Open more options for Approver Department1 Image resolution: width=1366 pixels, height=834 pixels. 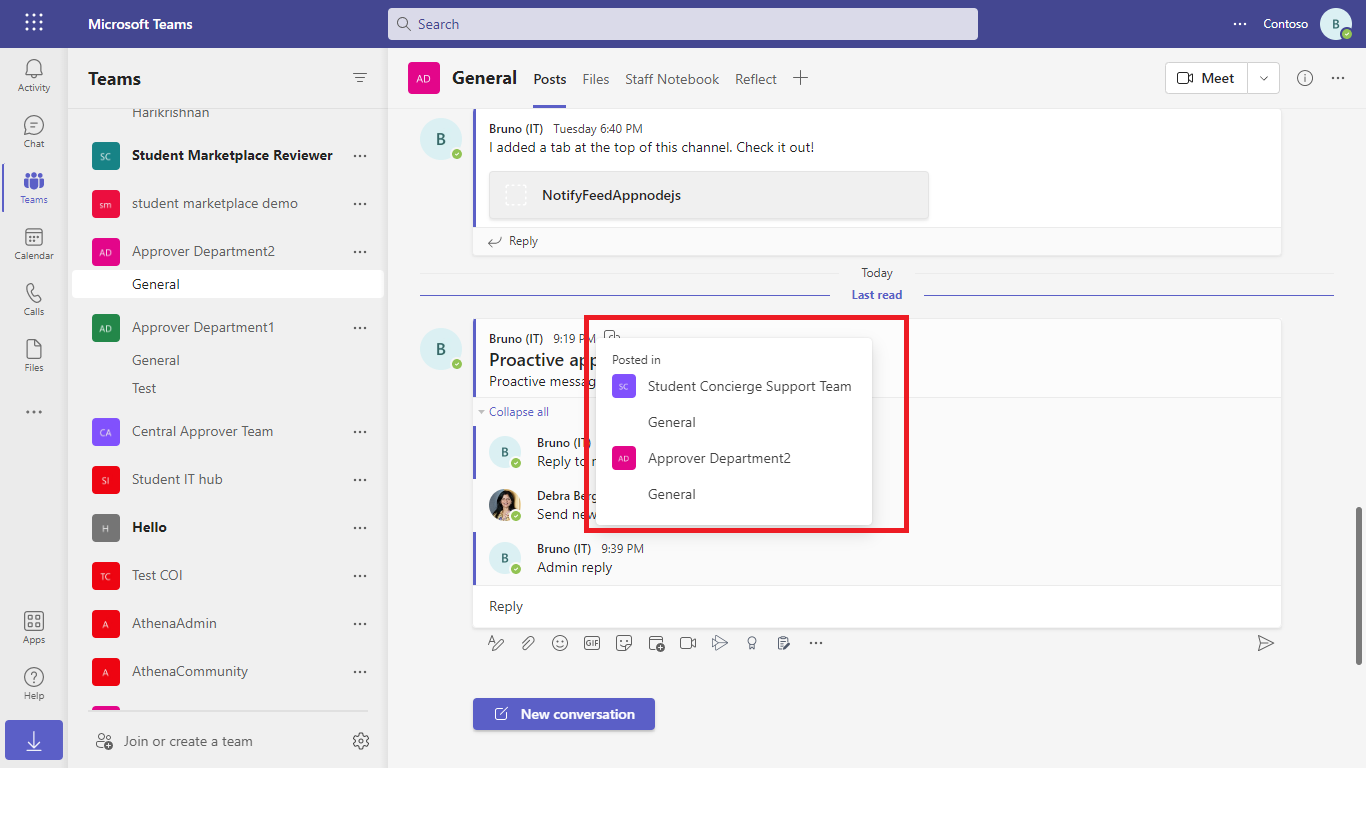tap(360, 327)
